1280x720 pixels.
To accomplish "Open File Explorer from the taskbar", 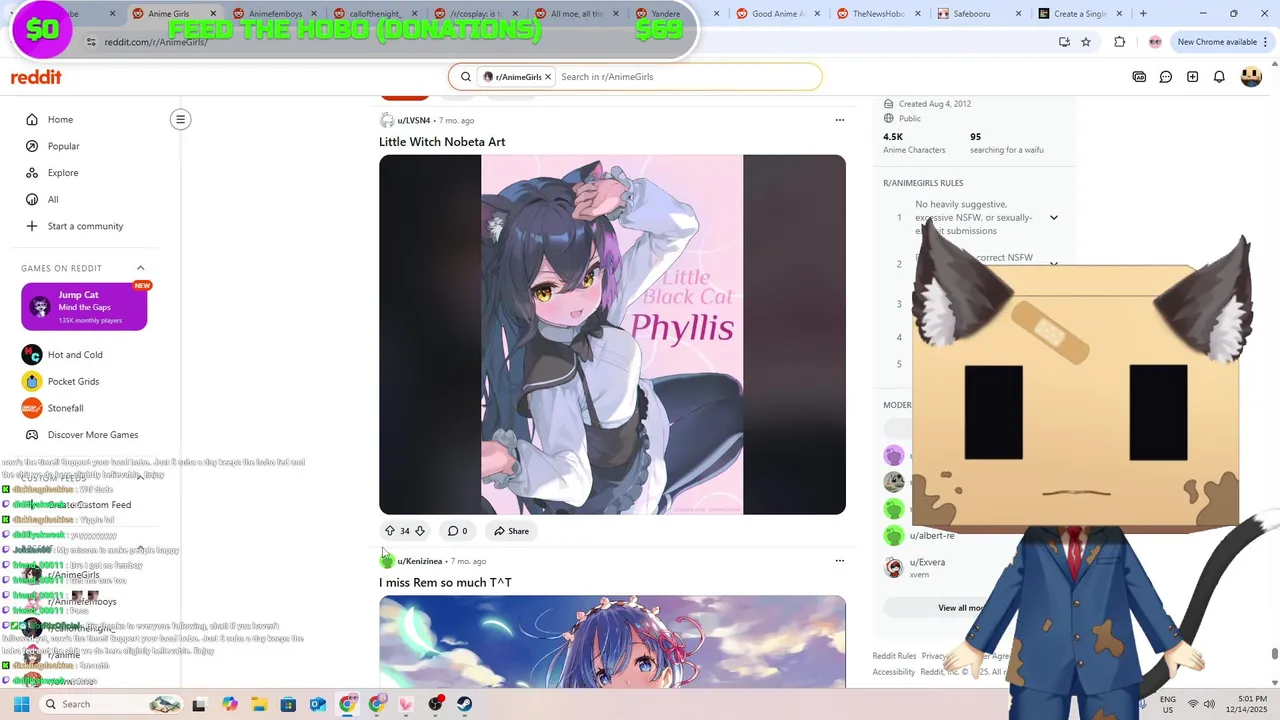I will [259, 704].
